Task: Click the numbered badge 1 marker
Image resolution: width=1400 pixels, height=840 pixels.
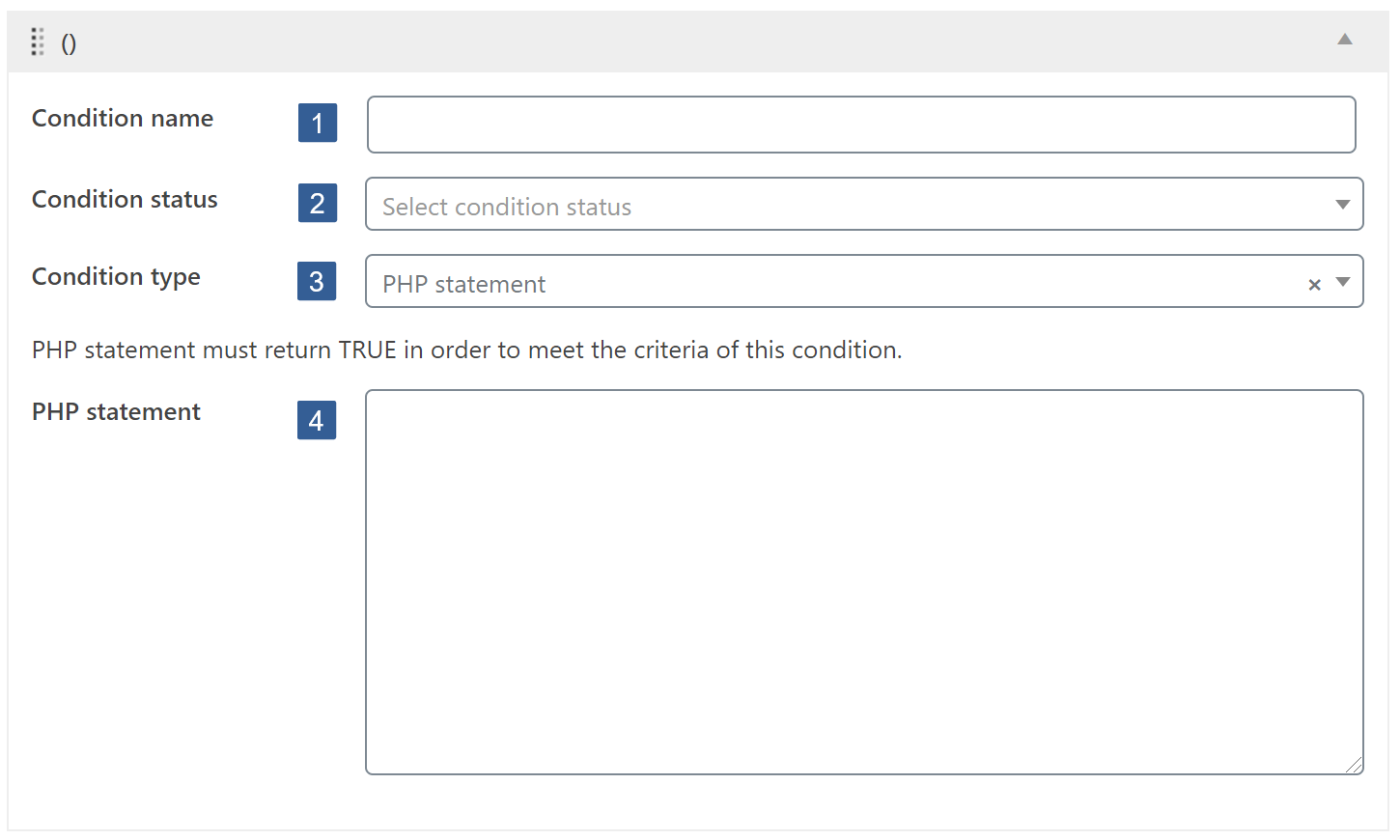Action: pyautogui.click(x=318, y=123)
